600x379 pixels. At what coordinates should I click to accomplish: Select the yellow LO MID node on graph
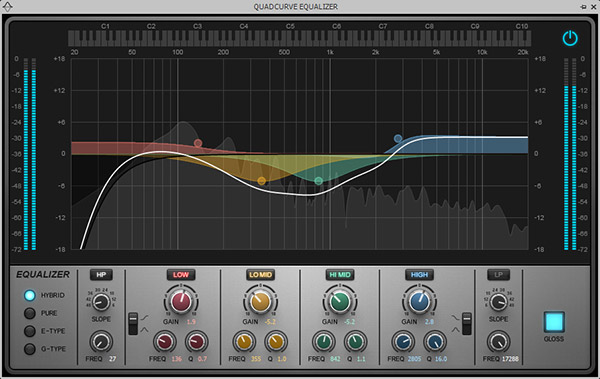click(x=262, y=181)
